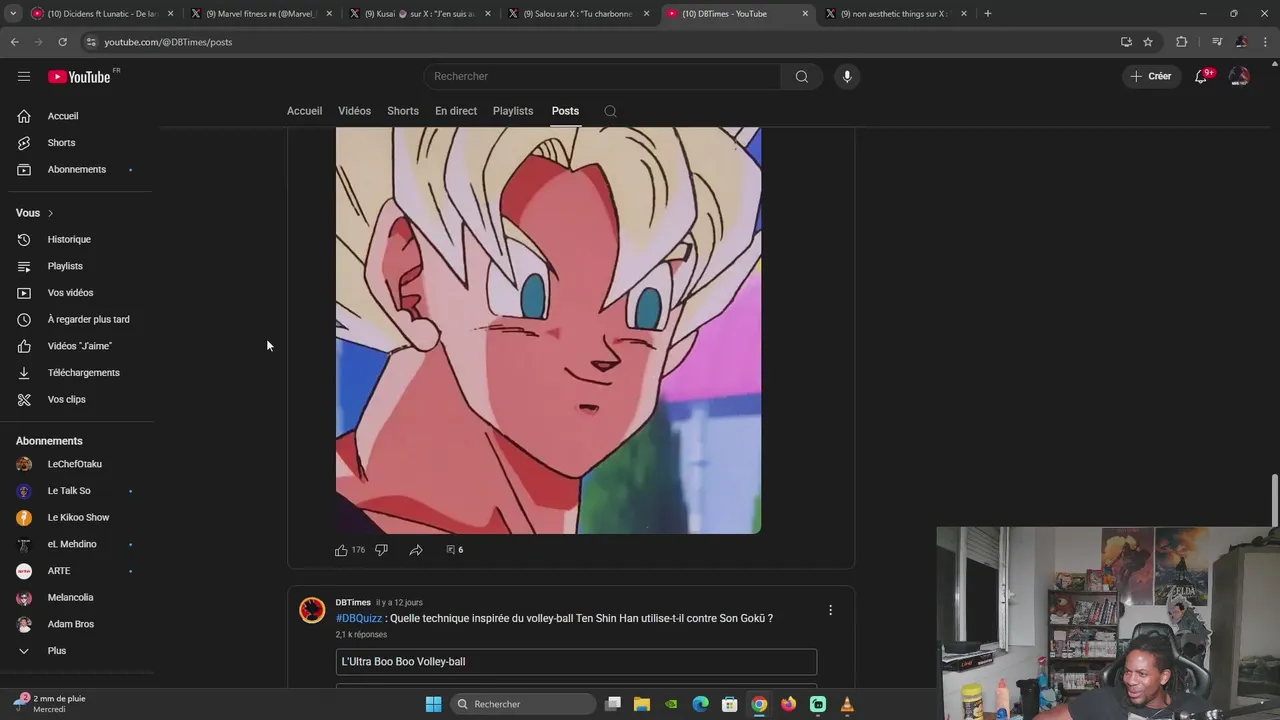Switch to the non aesthetic things tab
The image size is (1280, 720).
tap(895, 14)
